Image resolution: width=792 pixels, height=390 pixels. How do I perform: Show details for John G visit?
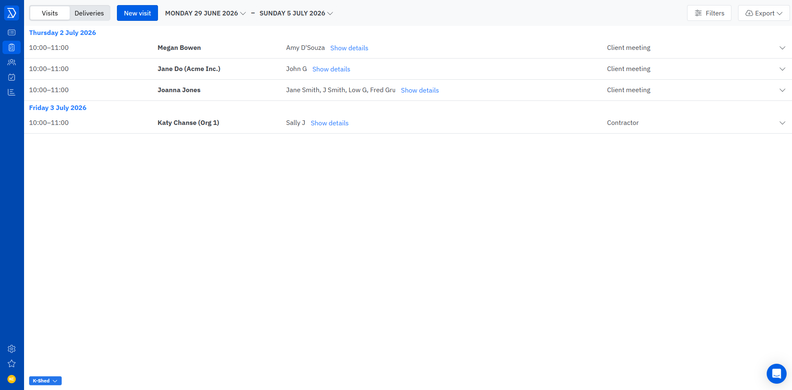331,69
